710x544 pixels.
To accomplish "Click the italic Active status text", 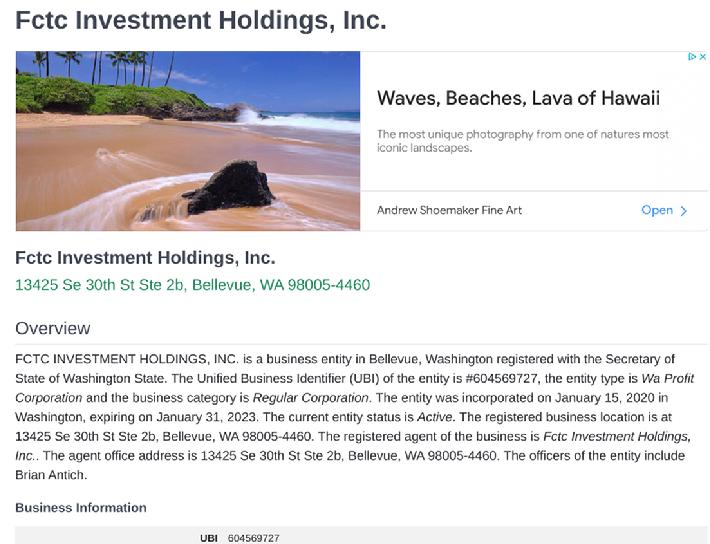I will point(435,417).
